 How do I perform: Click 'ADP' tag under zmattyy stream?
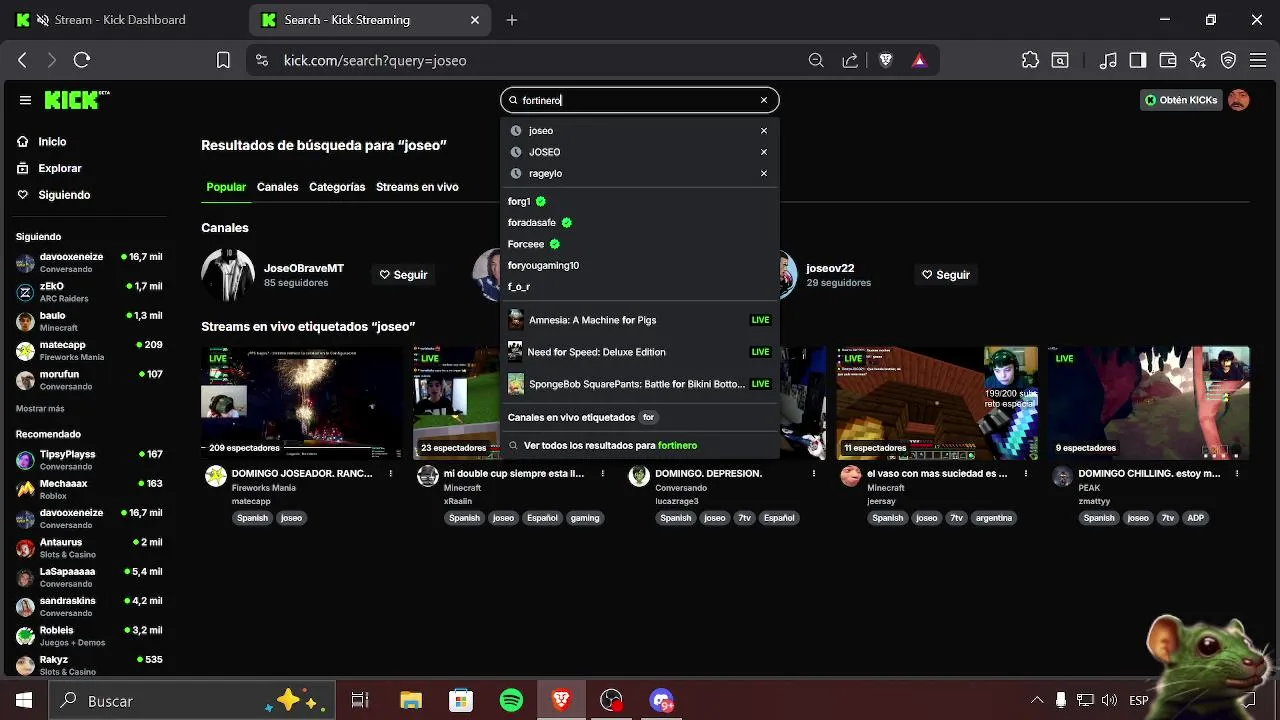tap(1196, 518)
